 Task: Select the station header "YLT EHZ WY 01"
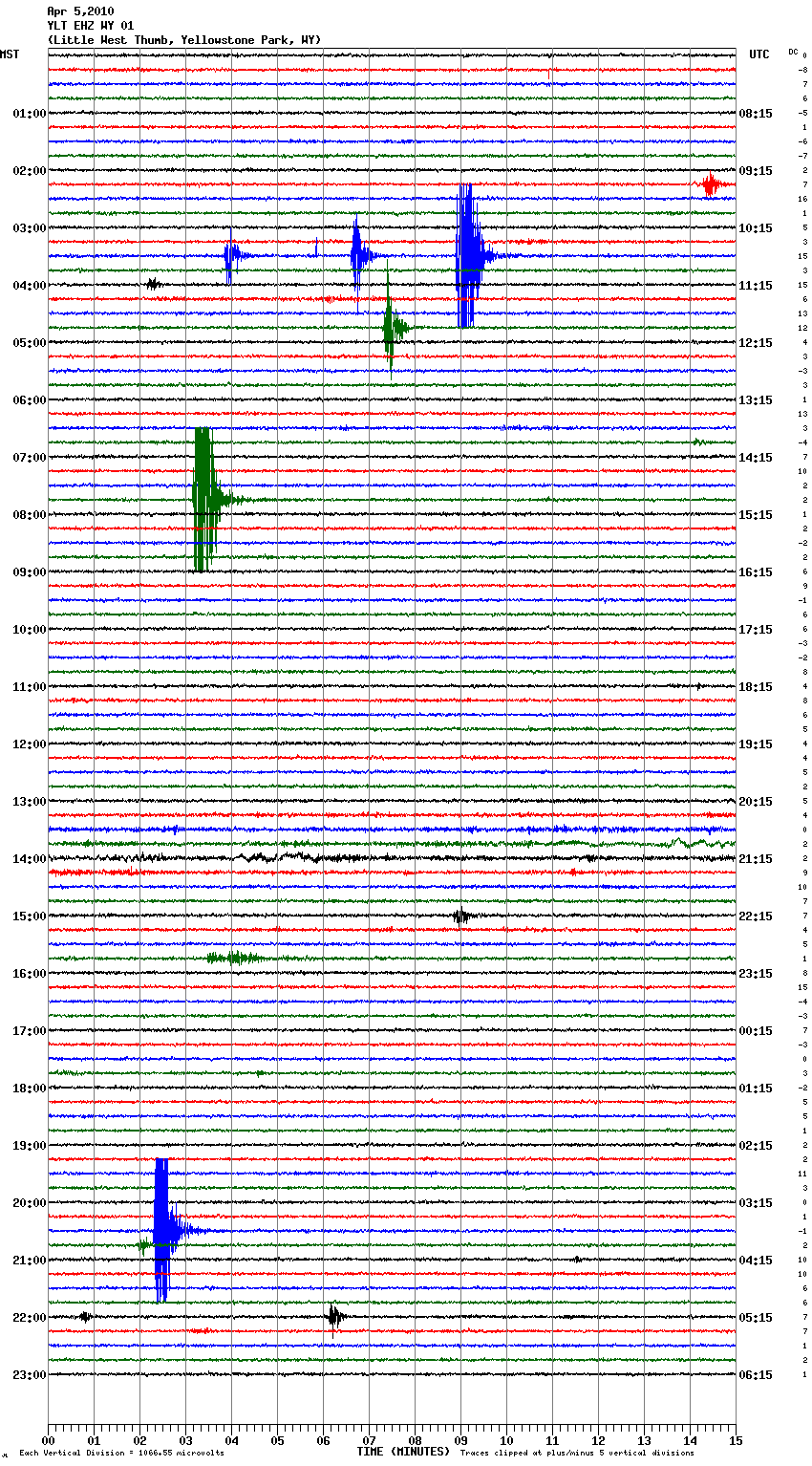tap(91, 26)
